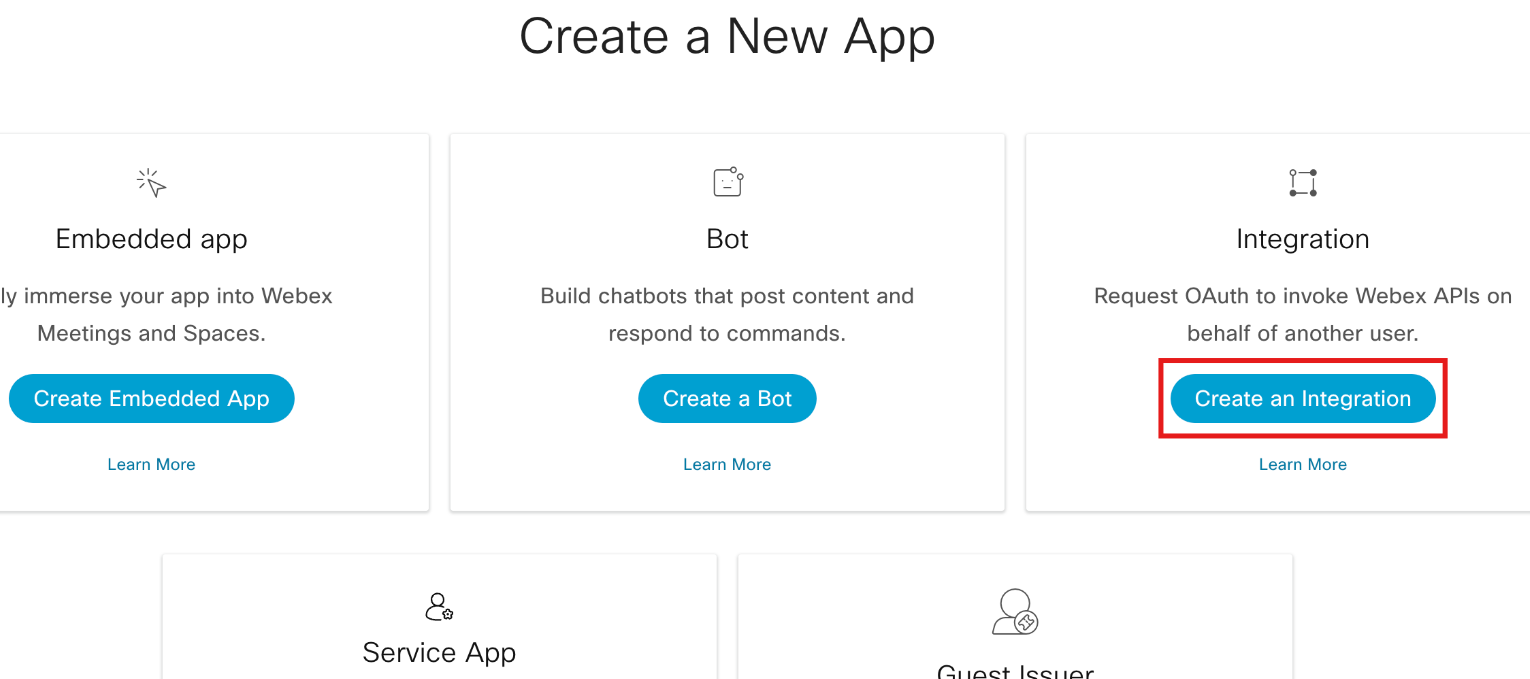This screenshot has height=679, width=1530.
Task: Click the Bot face icon
Action: click(x=727, y=182)
